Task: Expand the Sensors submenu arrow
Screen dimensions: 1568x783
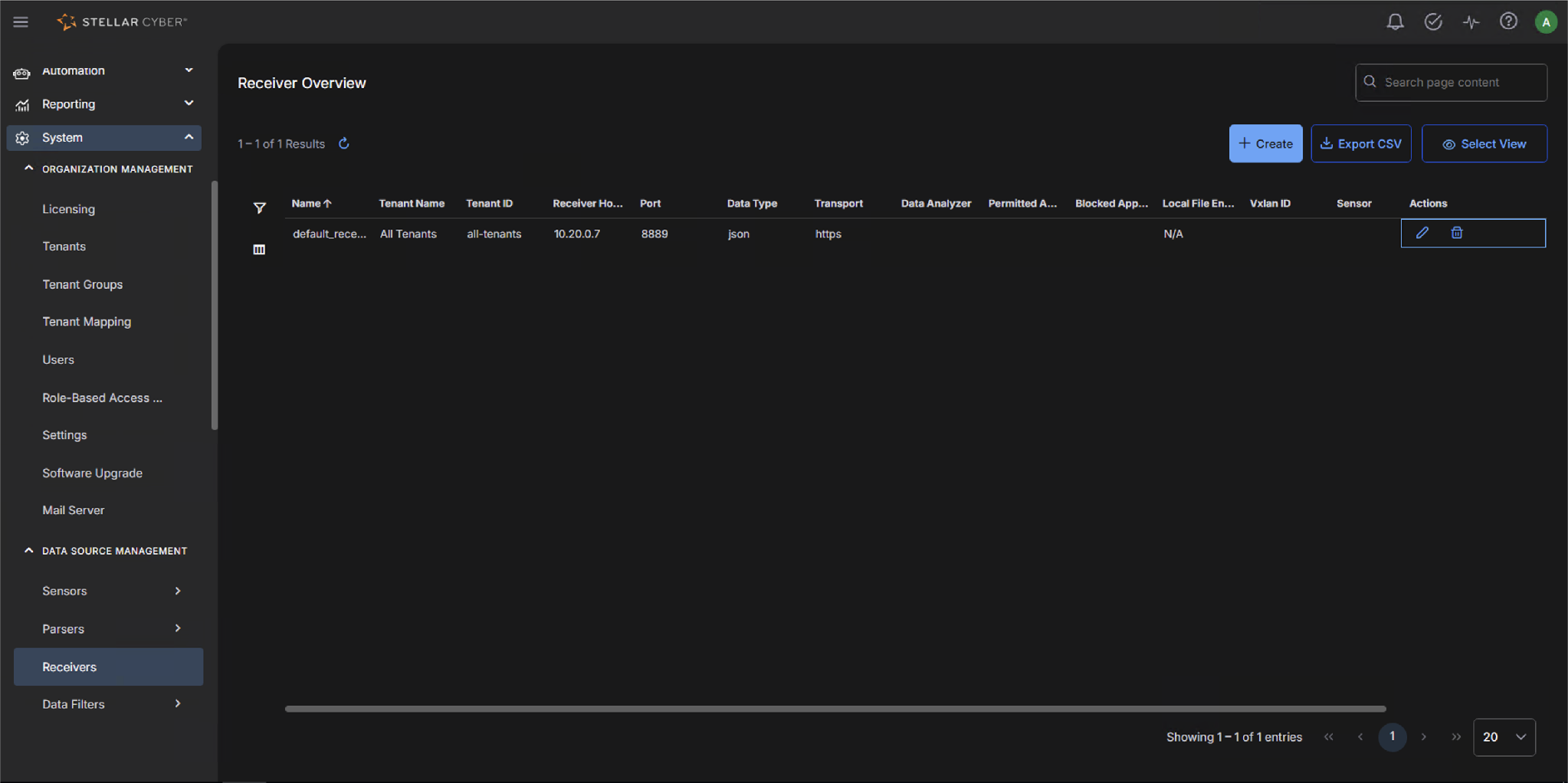Action: (178, 591)
